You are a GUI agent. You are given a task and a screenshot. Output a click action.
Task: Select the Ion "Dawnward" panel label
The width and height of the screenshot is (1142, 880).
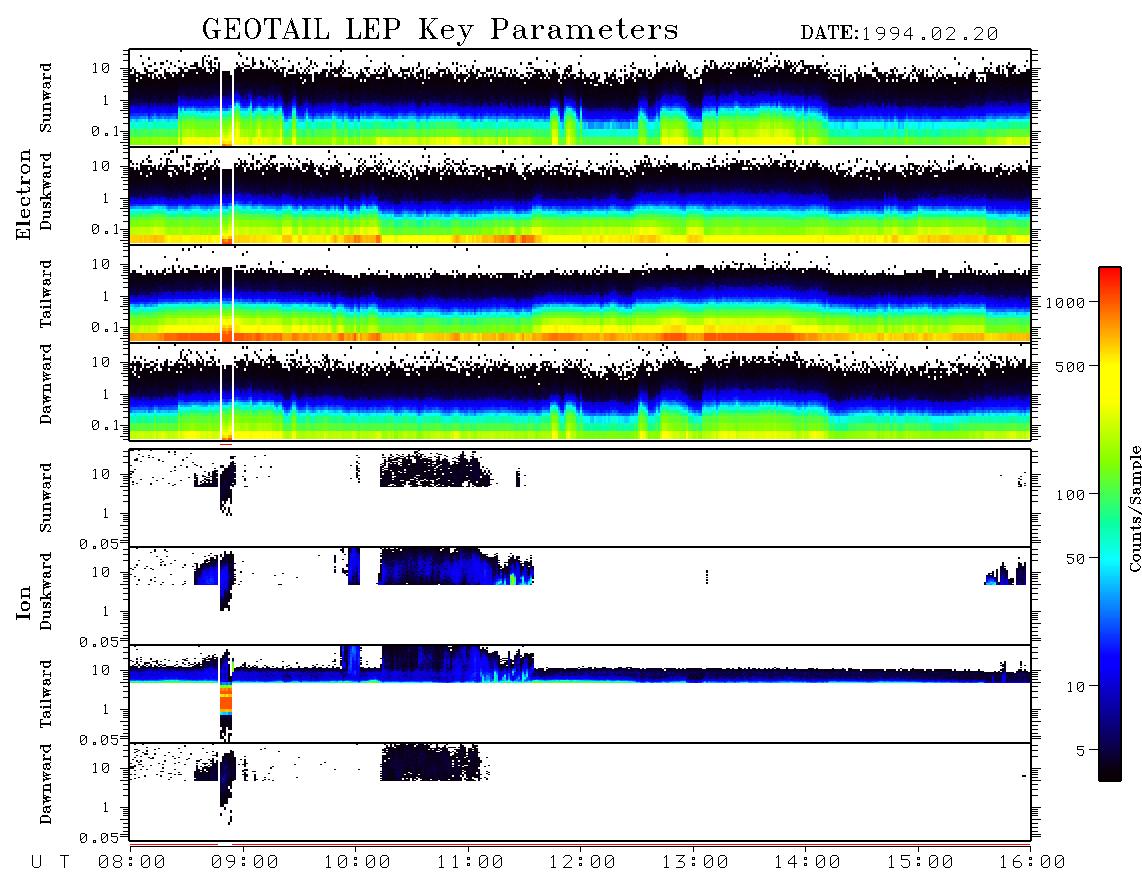click(46, 784)
